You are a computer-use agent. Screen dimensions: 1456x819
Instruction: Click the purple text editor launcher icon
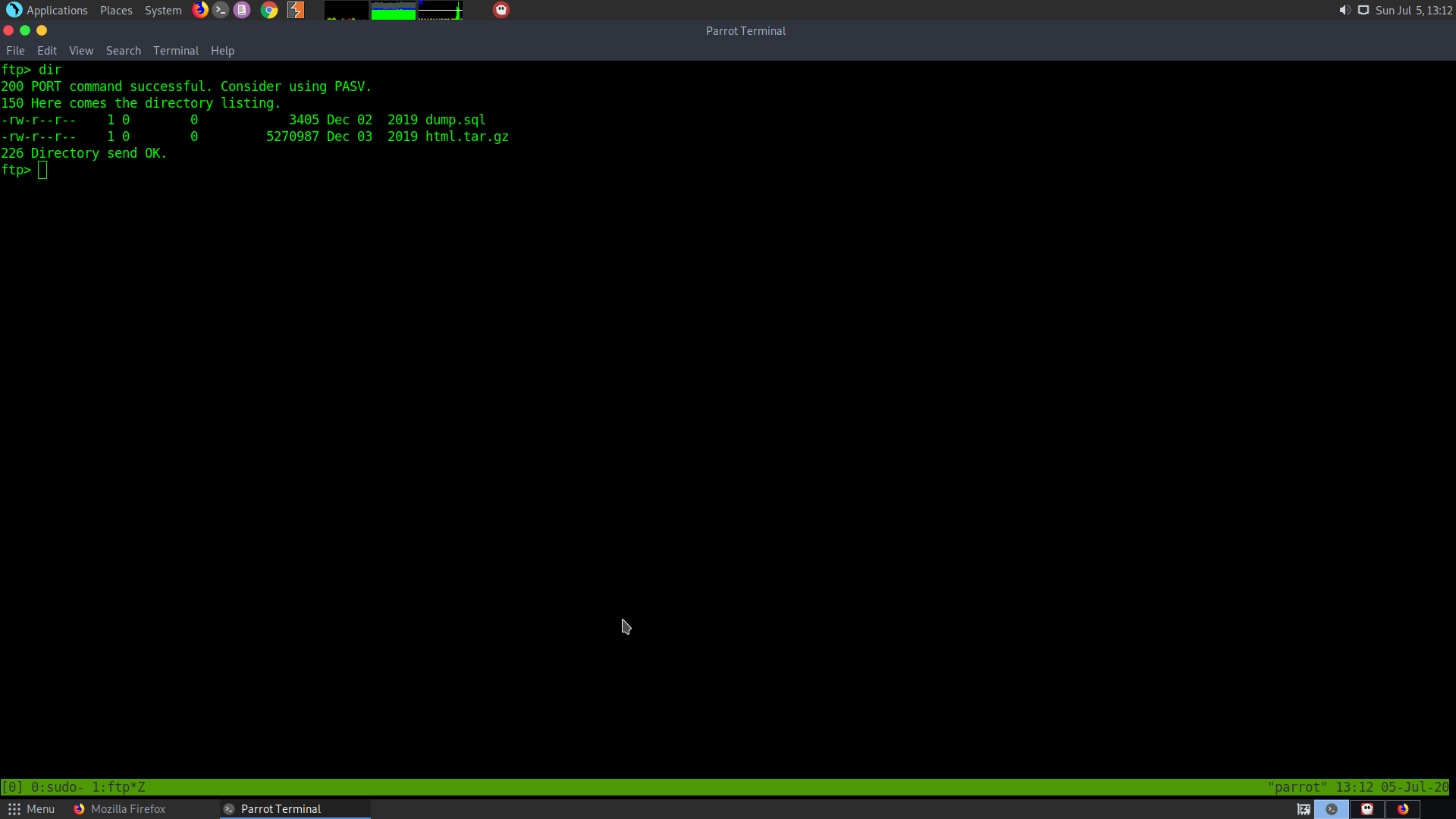point(242,10)
